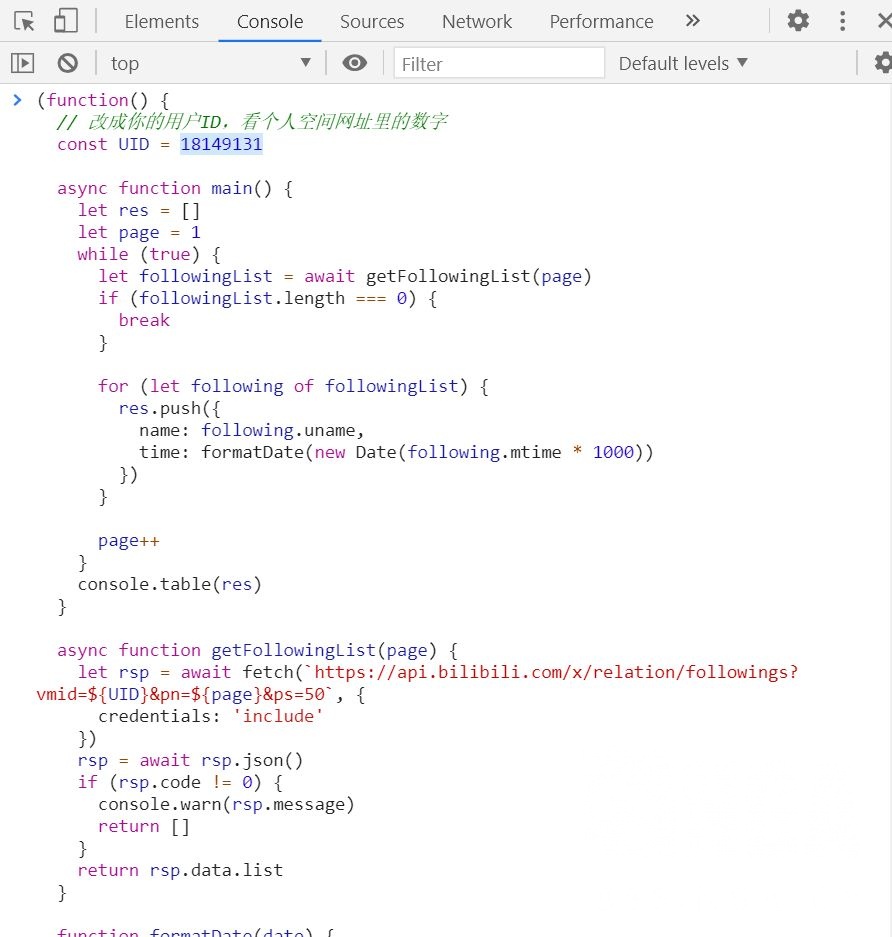
Task: Click async function getFollowingList(page) line
Action: [258, 650]
